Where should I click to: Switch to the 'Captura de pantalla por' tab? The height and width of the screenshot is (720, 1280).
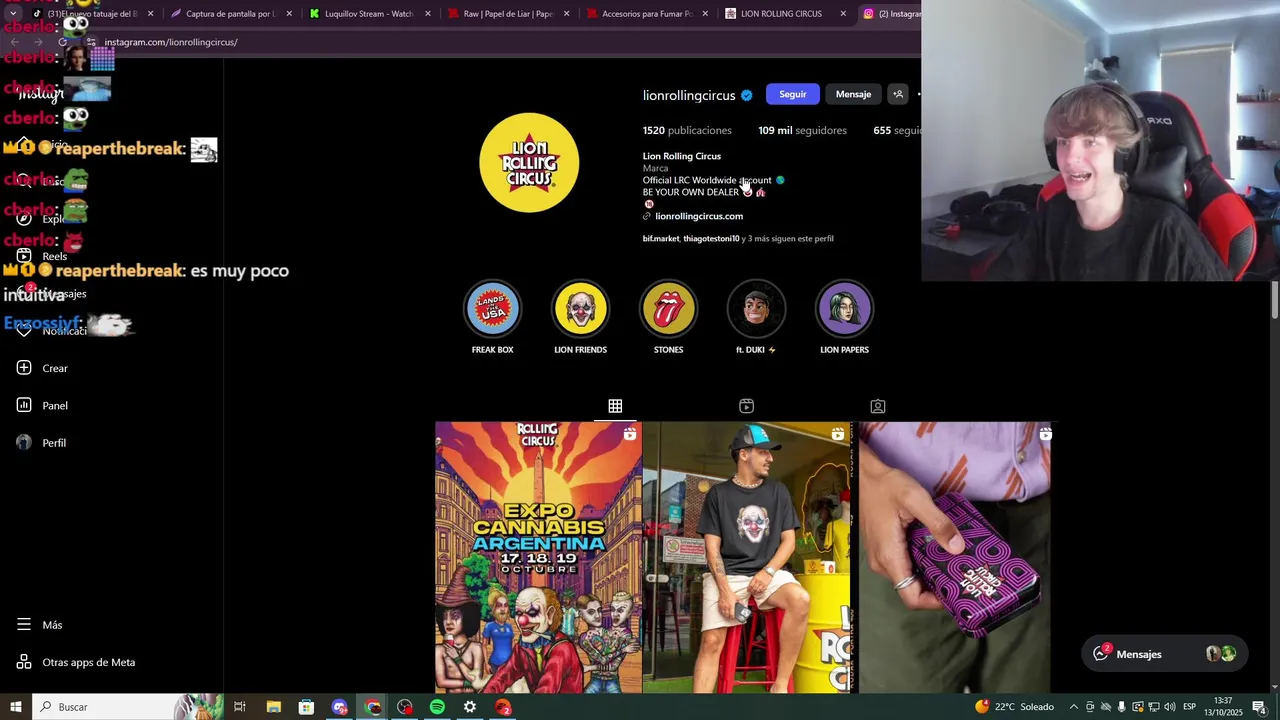(231, 14)
